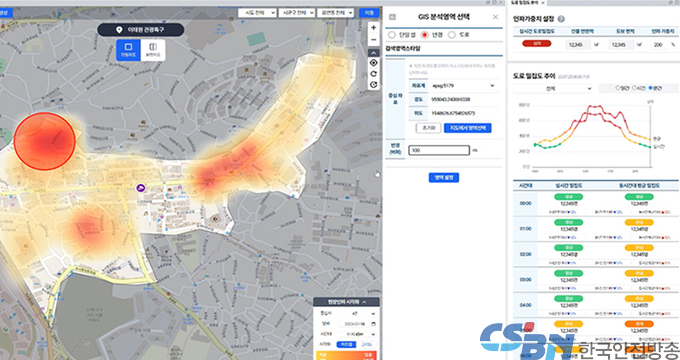Select the 시간 radio above chart

(634, 88)
